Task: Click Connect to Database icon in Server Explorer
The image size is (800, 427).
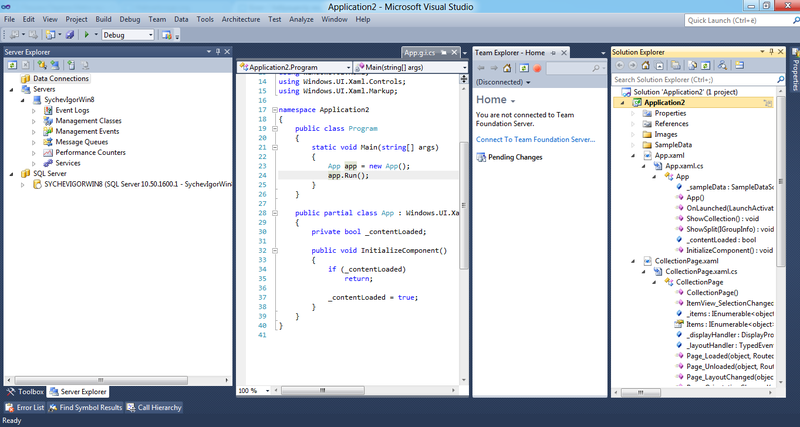Action: coord(41,64)
